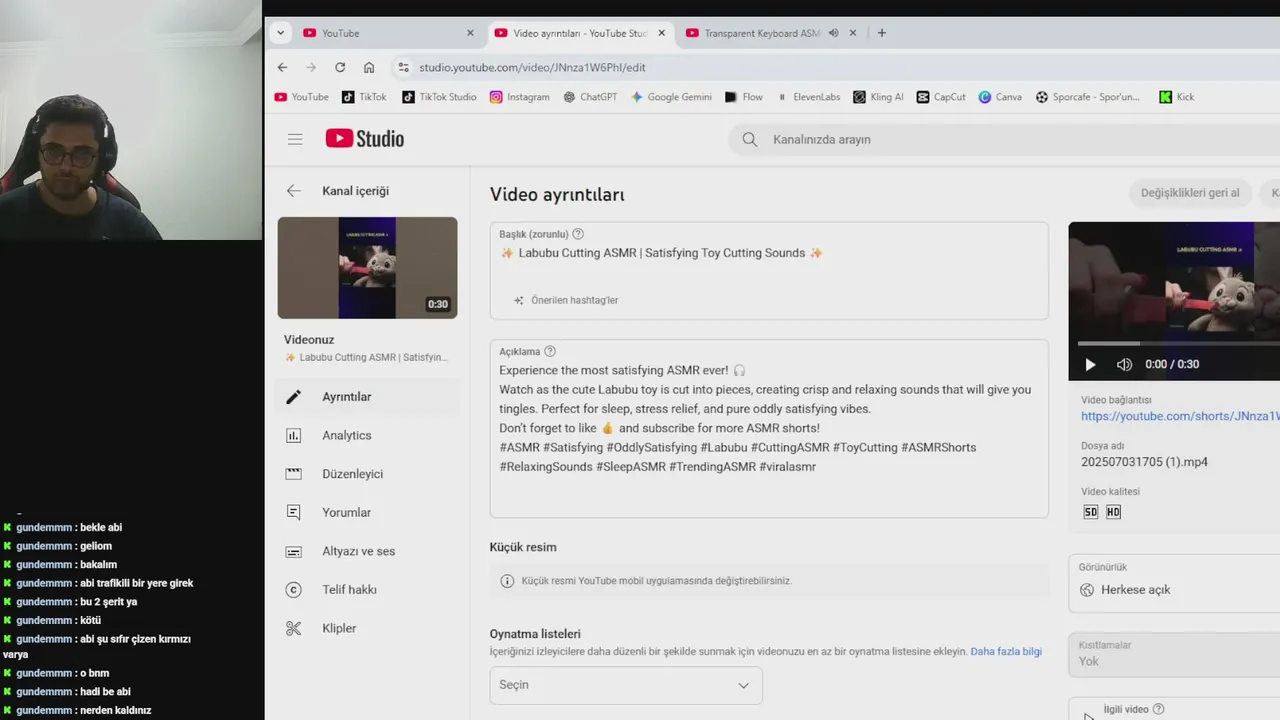Open Altyazı ve ses subtitle icon

[293, 551]
